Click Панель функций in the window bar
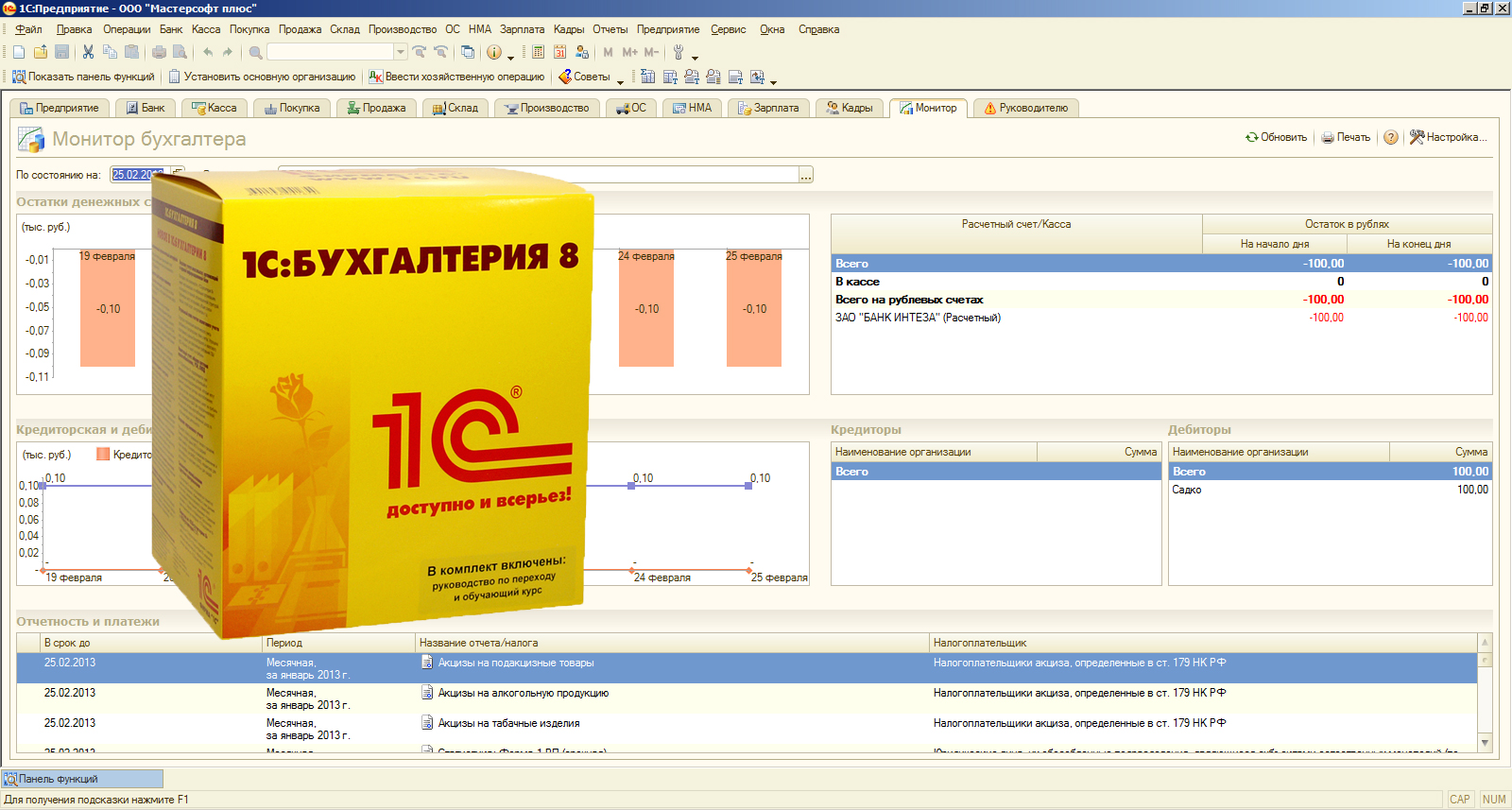 coord(82,779)
